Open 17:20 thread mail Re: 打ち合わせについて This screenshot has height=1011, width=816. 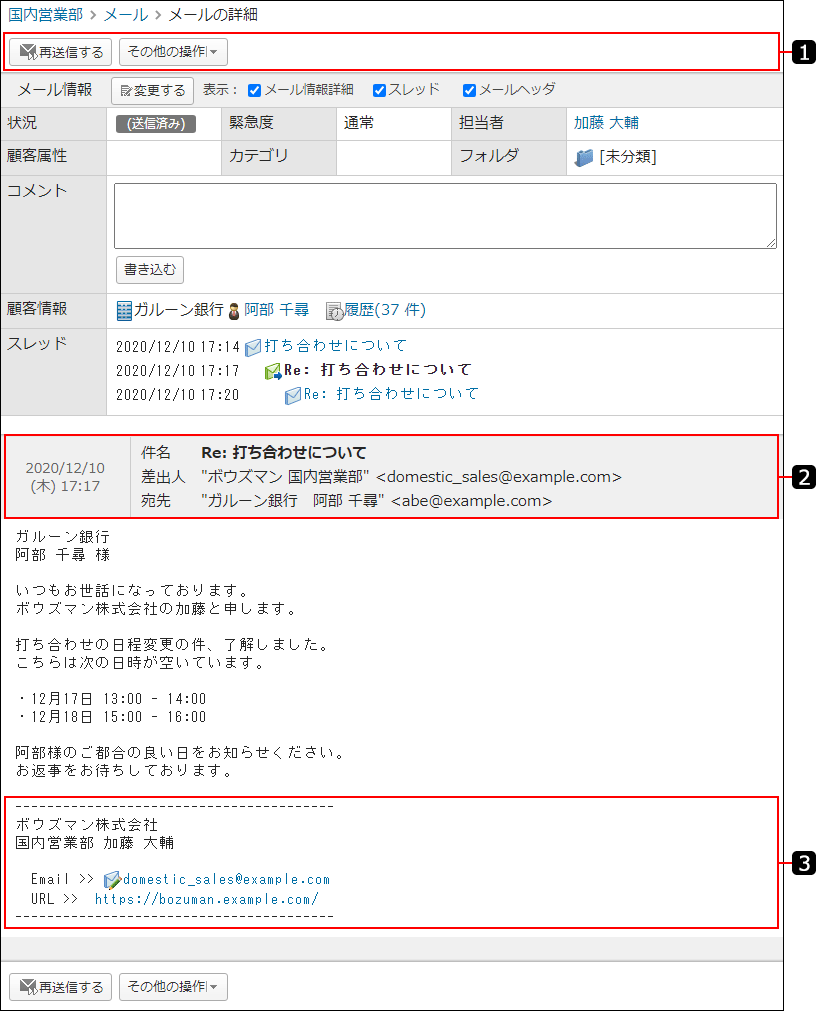[x=391, y=394]
